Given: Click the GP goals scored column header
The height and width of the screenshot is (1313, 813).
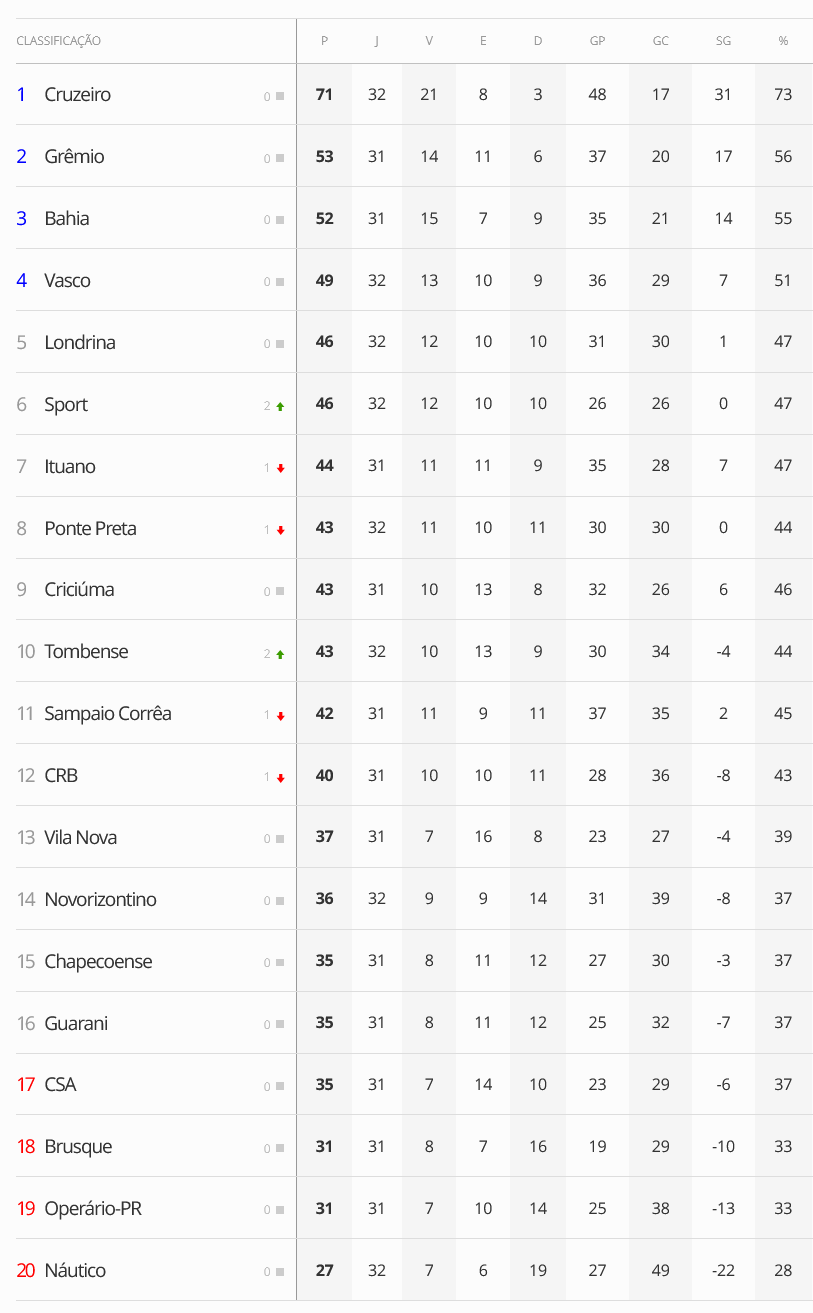Looking at the screenshot, I should tap(597, 41).
